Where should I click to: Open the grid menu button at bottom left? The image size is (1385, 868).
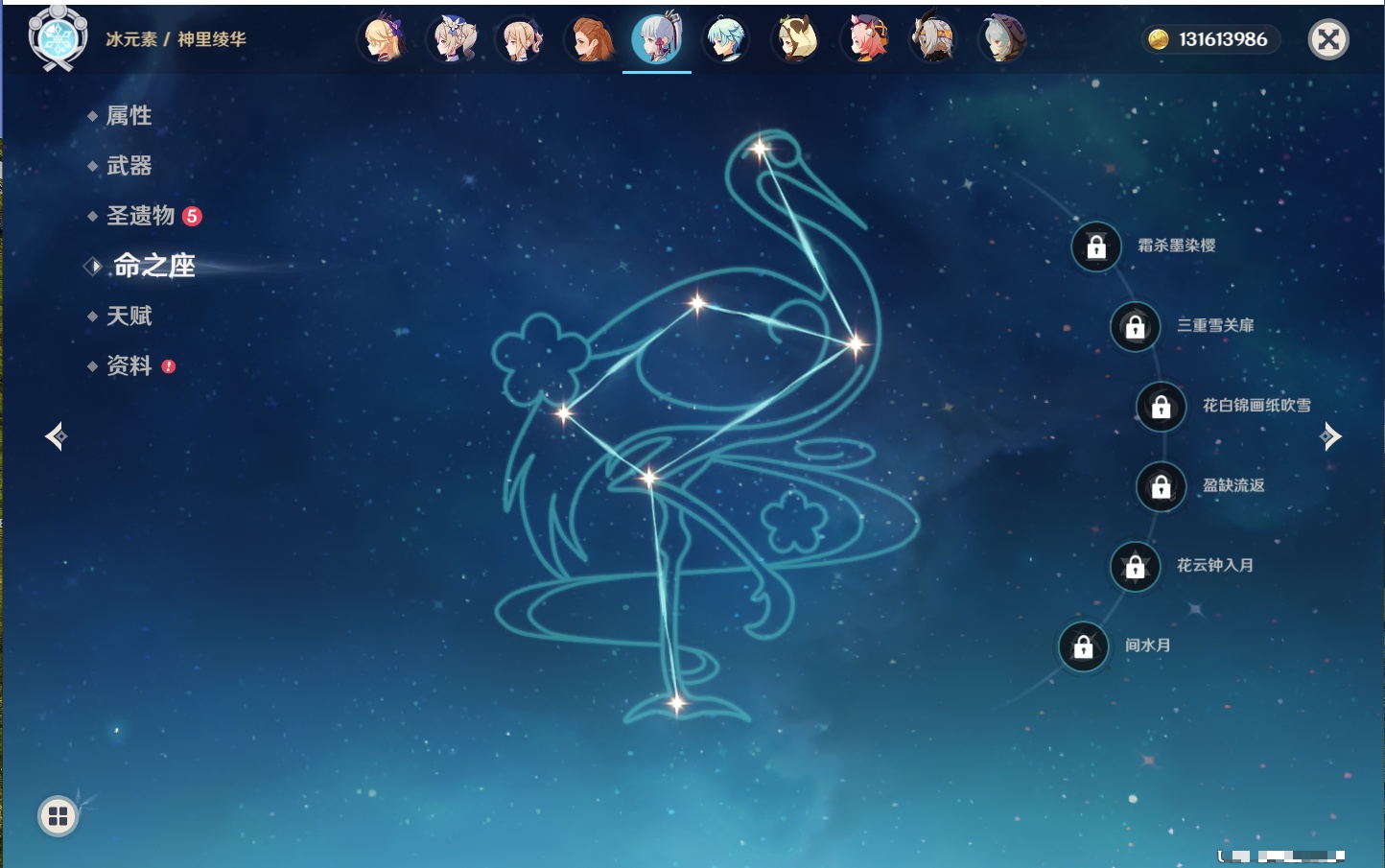click(x=58, y=816)
